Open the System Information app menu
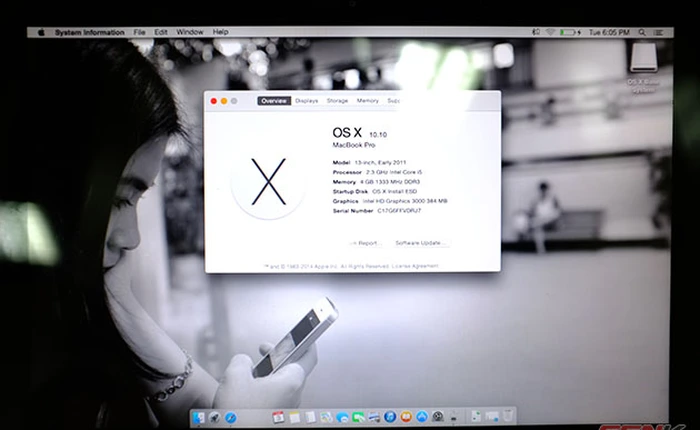The image size is (700, 430). [x=89, y=32]
